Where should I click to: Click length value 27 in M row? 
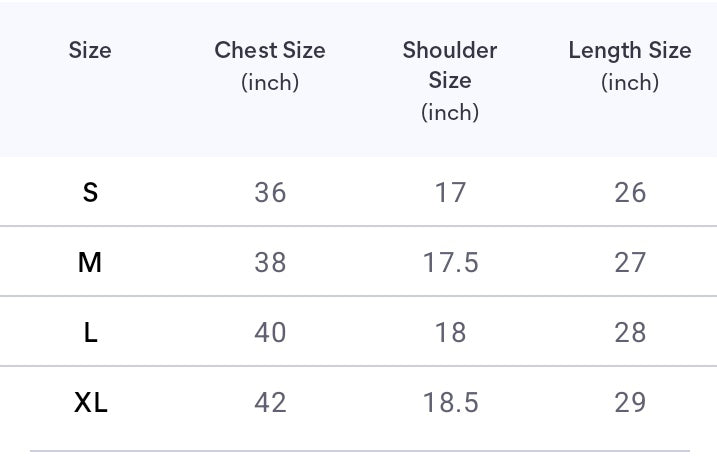(630, 262)
